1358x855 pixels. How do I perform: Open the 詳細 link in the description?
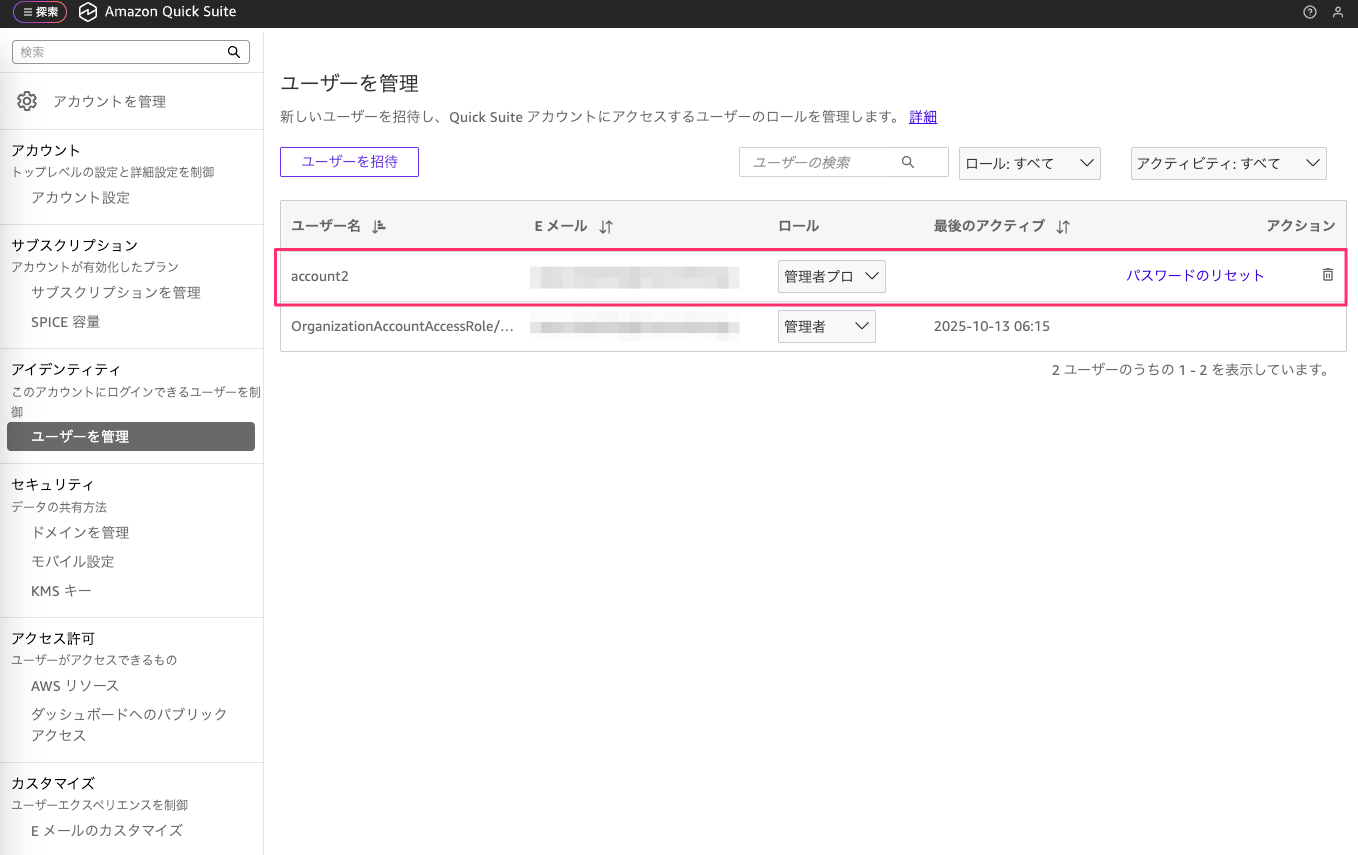point(923,117)
